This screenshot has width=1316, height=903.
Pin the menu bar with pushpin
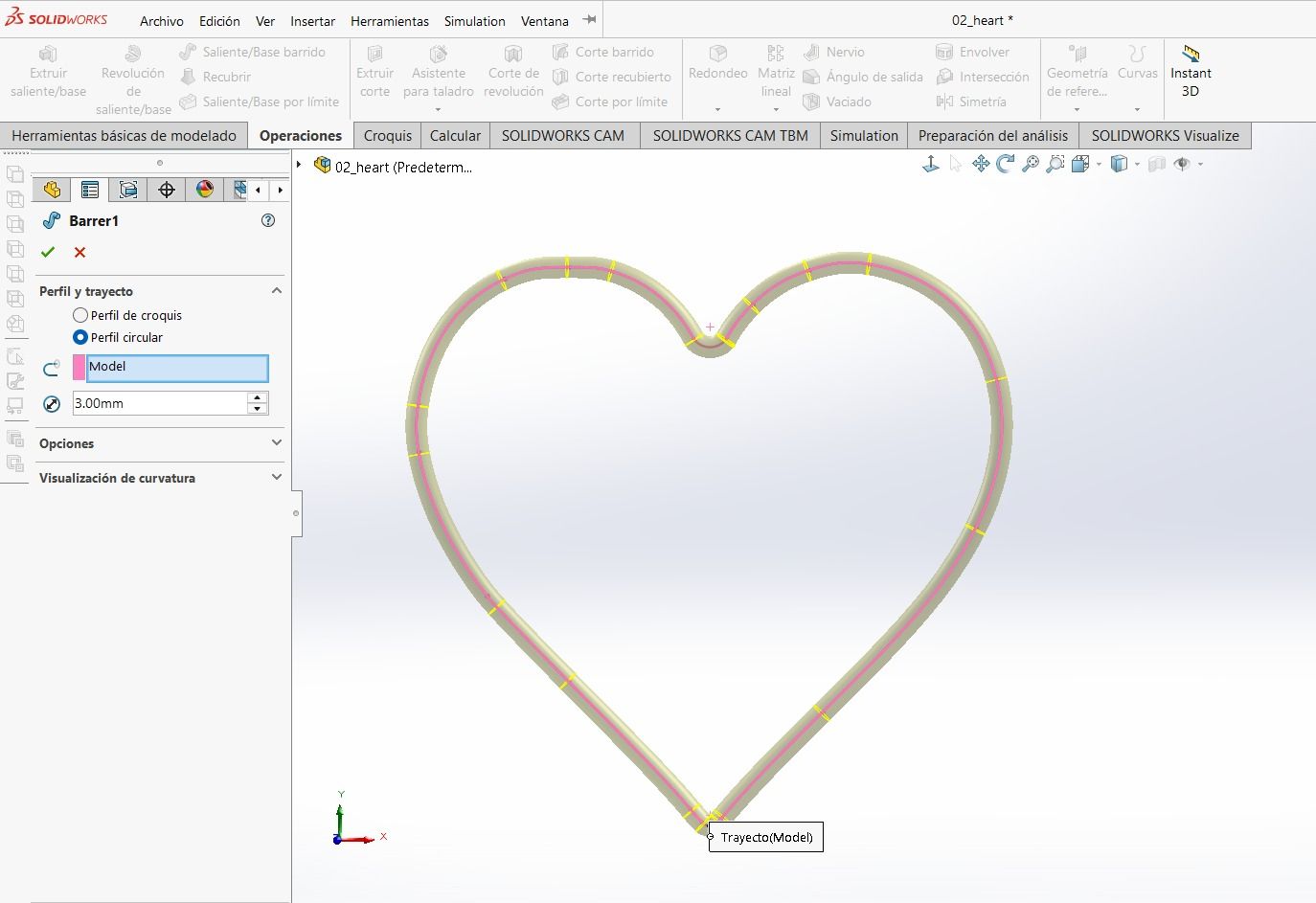(590, 19)
